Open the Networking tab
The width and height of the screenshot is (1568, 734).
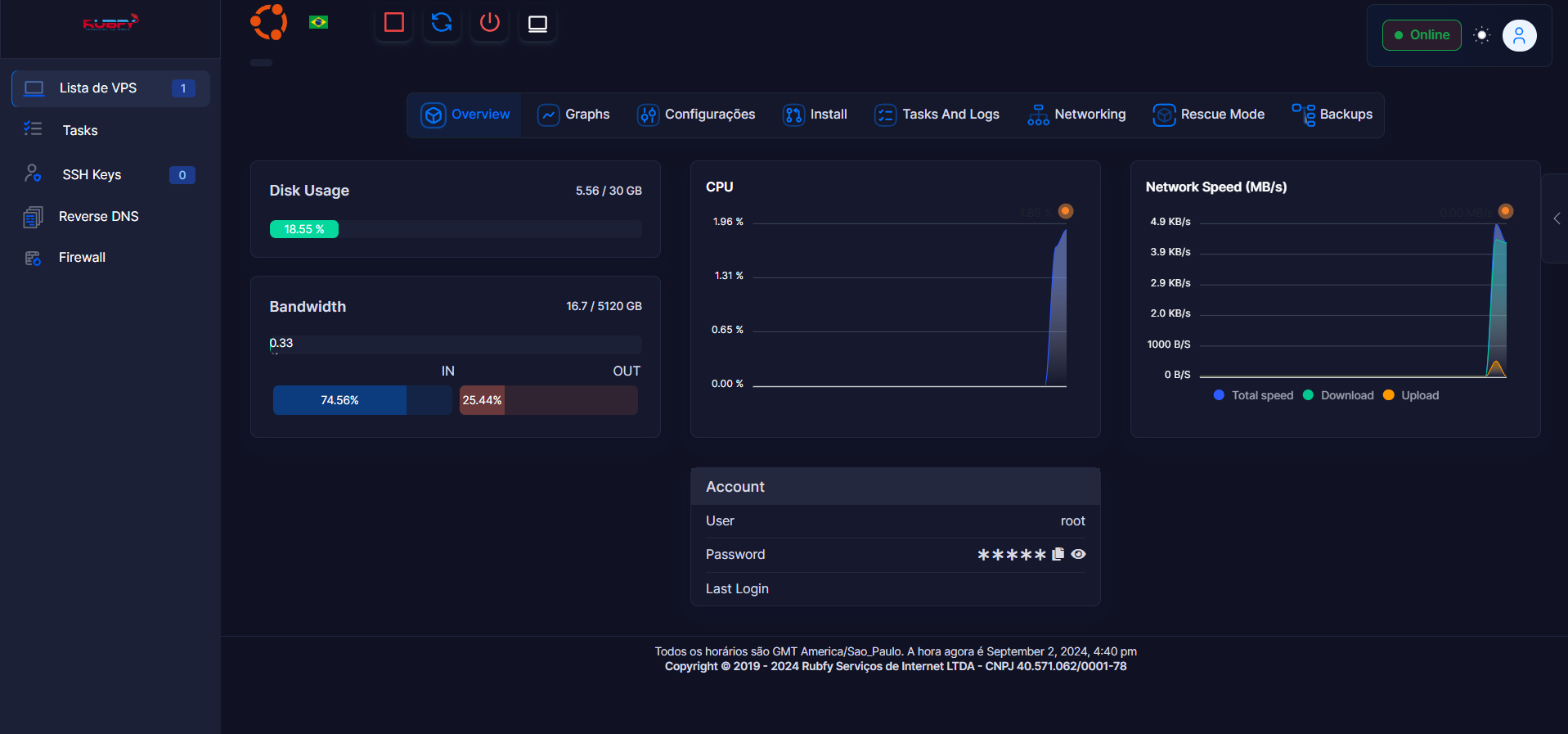(1076, 115)
